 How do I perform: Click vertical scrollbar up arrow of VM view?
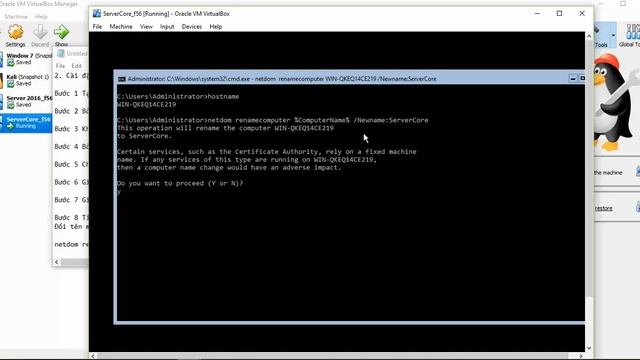tap(589, 36)
